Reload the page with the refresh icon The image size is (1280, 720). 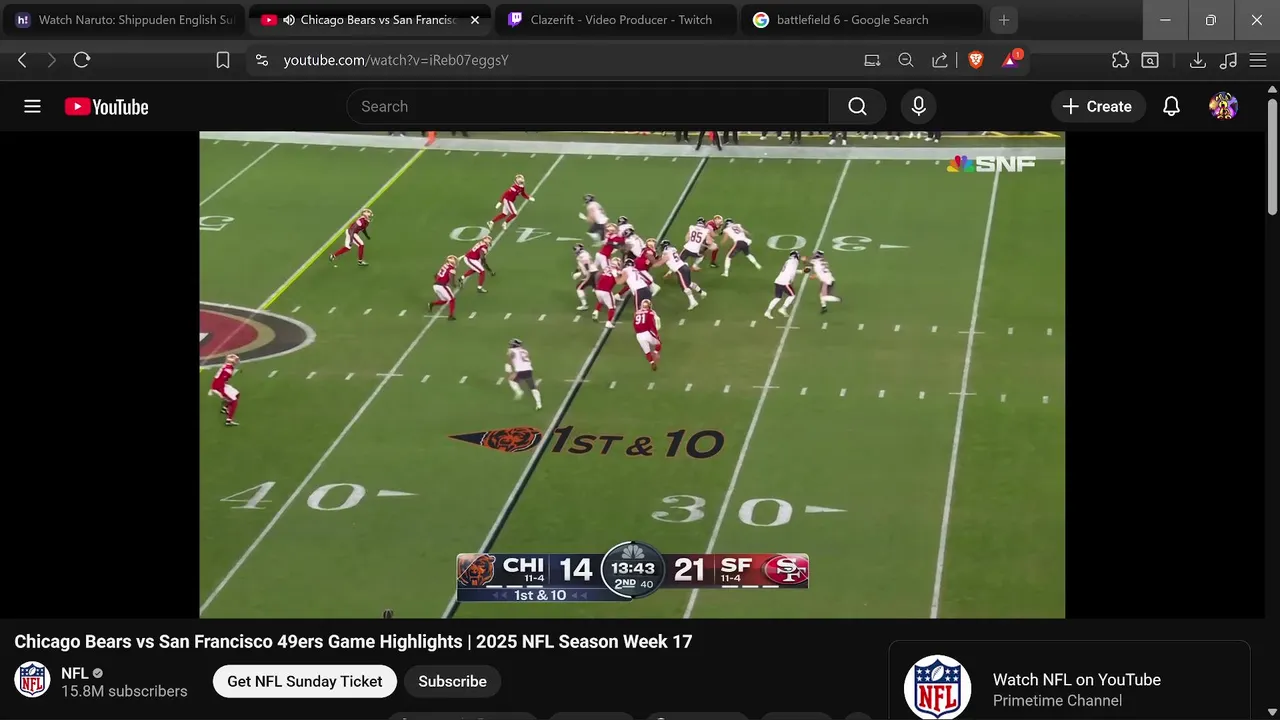point(82,60)
